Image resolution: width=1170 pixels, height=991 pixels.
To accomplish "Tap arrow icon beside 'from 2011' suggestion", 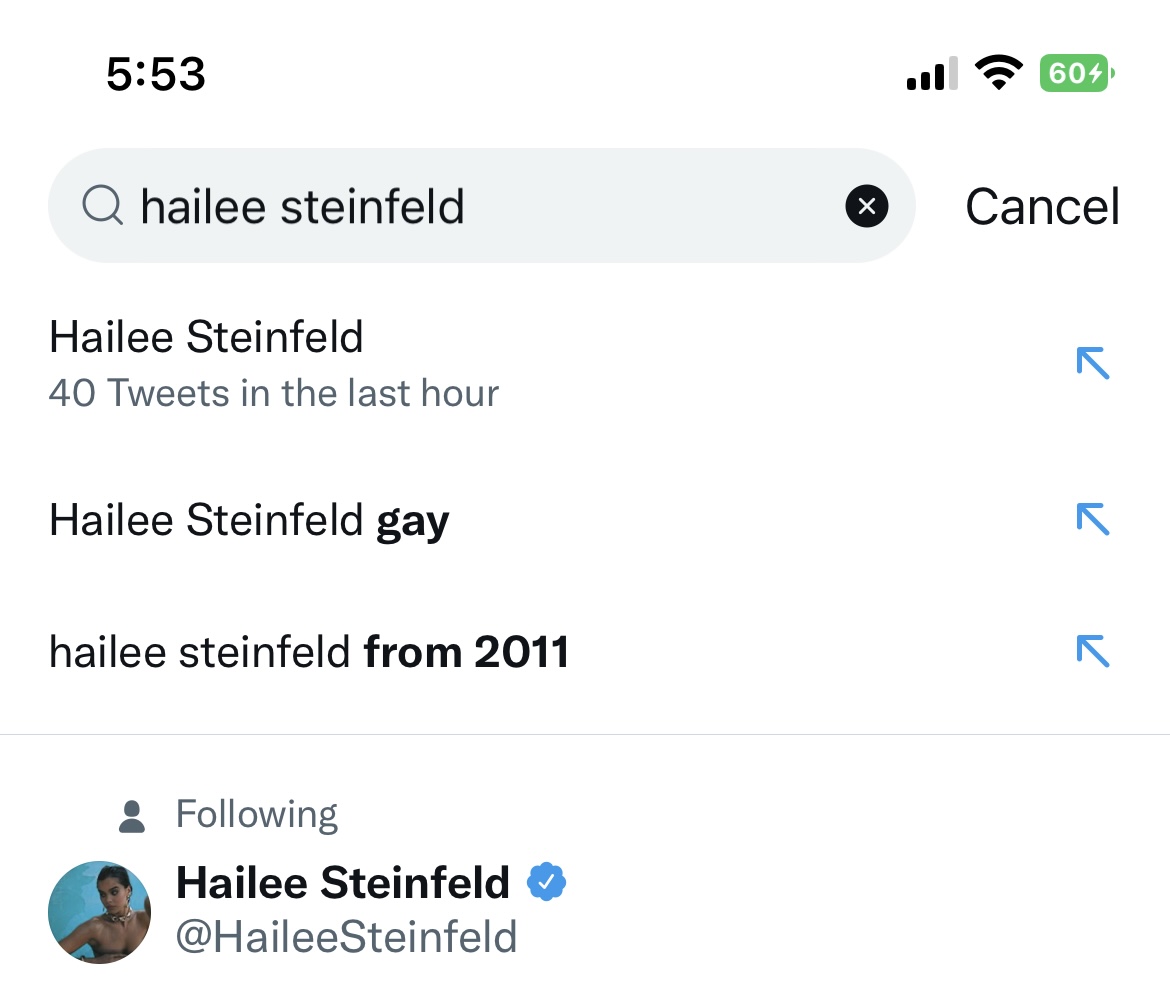I will pyautogui.click(x=1093, y=652).
